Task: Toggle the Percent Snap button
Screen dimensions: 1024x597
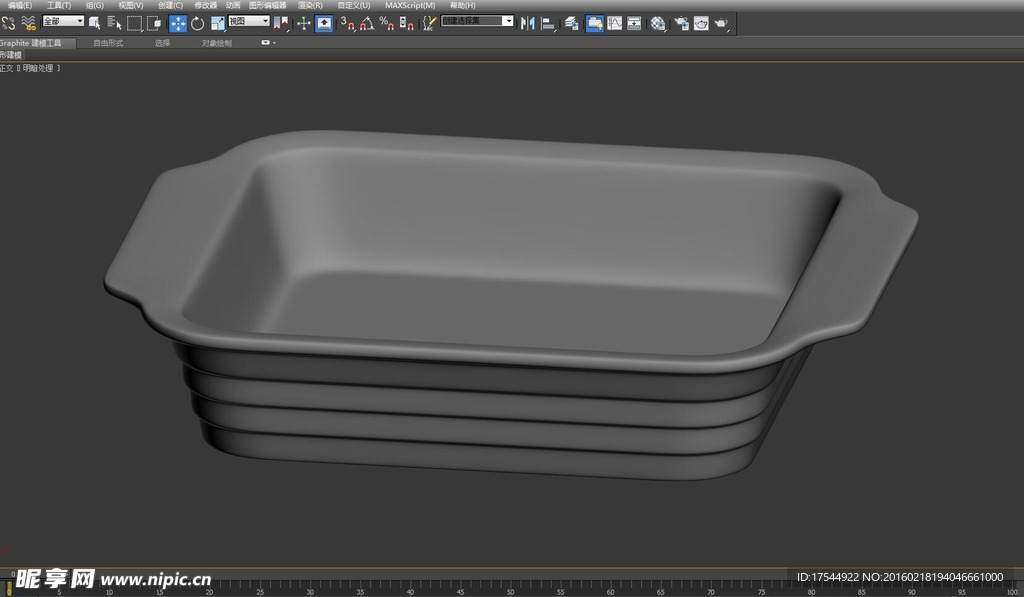Action: pos(386,23)
